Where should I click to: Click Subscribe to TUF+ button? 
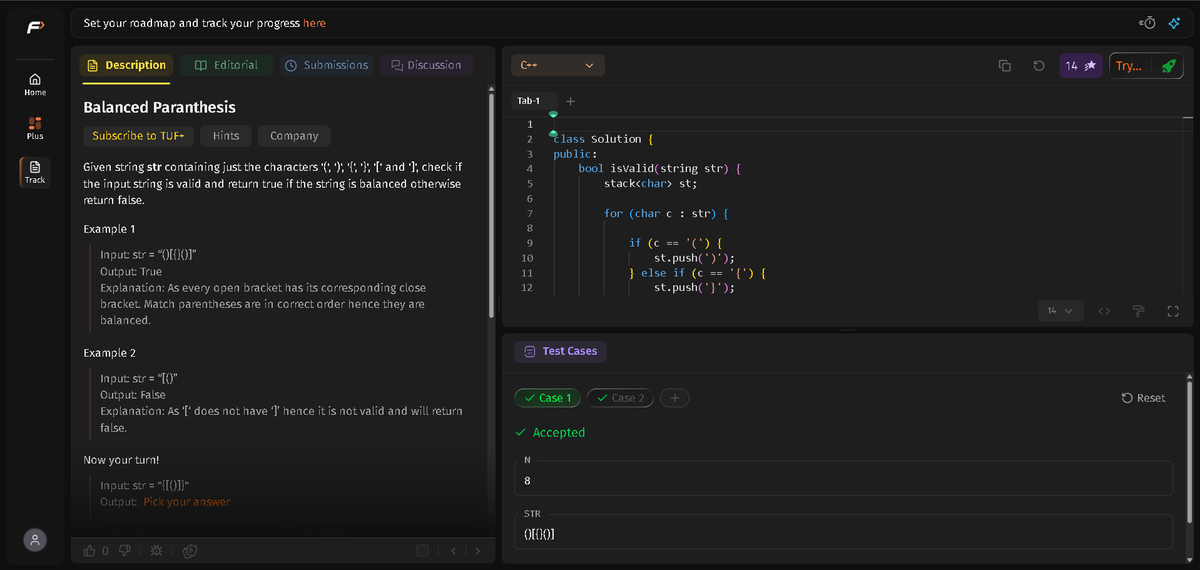coord(139,136)
